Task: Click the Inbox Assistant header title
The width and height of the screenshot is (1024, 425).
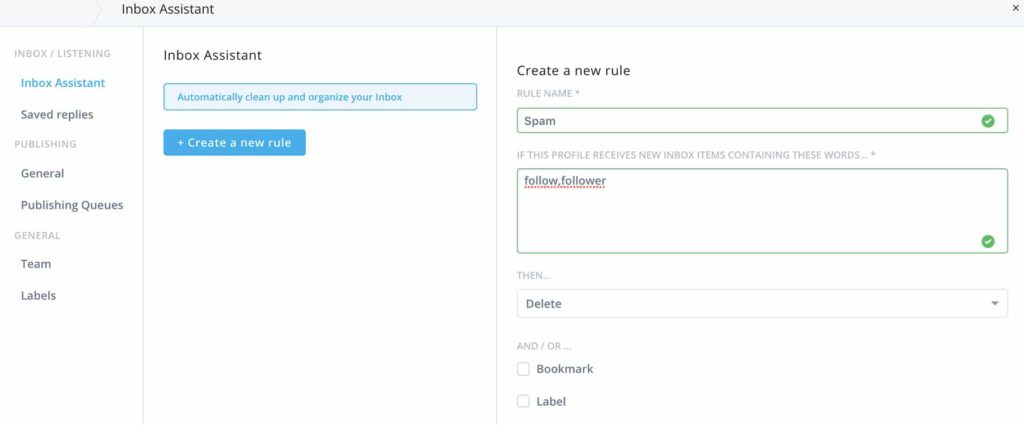Action: [x=168, y=10]
